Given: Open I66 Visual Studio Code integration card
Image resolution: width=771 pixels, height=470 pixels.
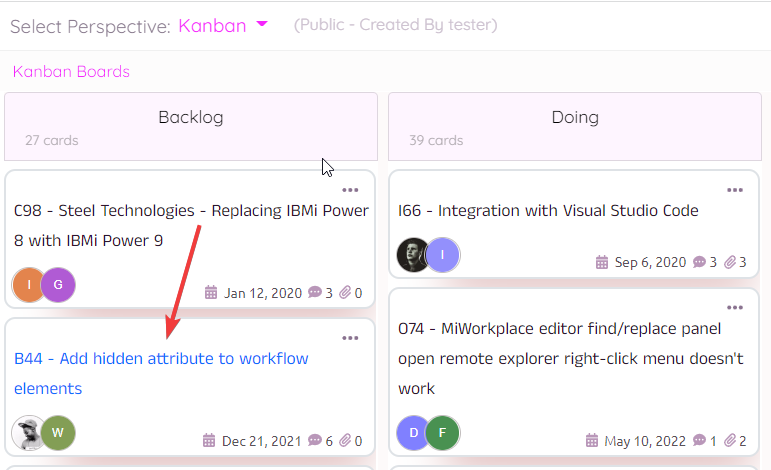Looking at the screenshot, I should pos(548,211).
